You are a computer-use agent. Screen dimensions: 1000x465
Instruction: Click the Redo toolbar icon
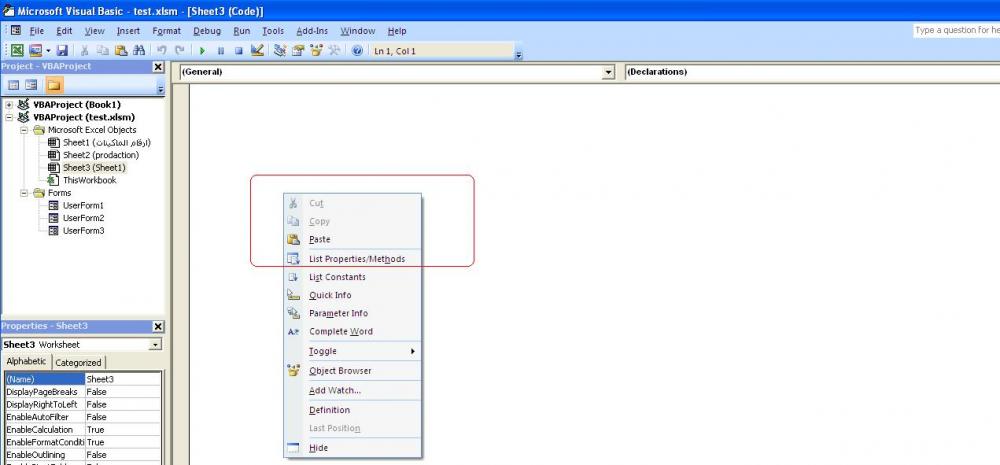(180, 50)
